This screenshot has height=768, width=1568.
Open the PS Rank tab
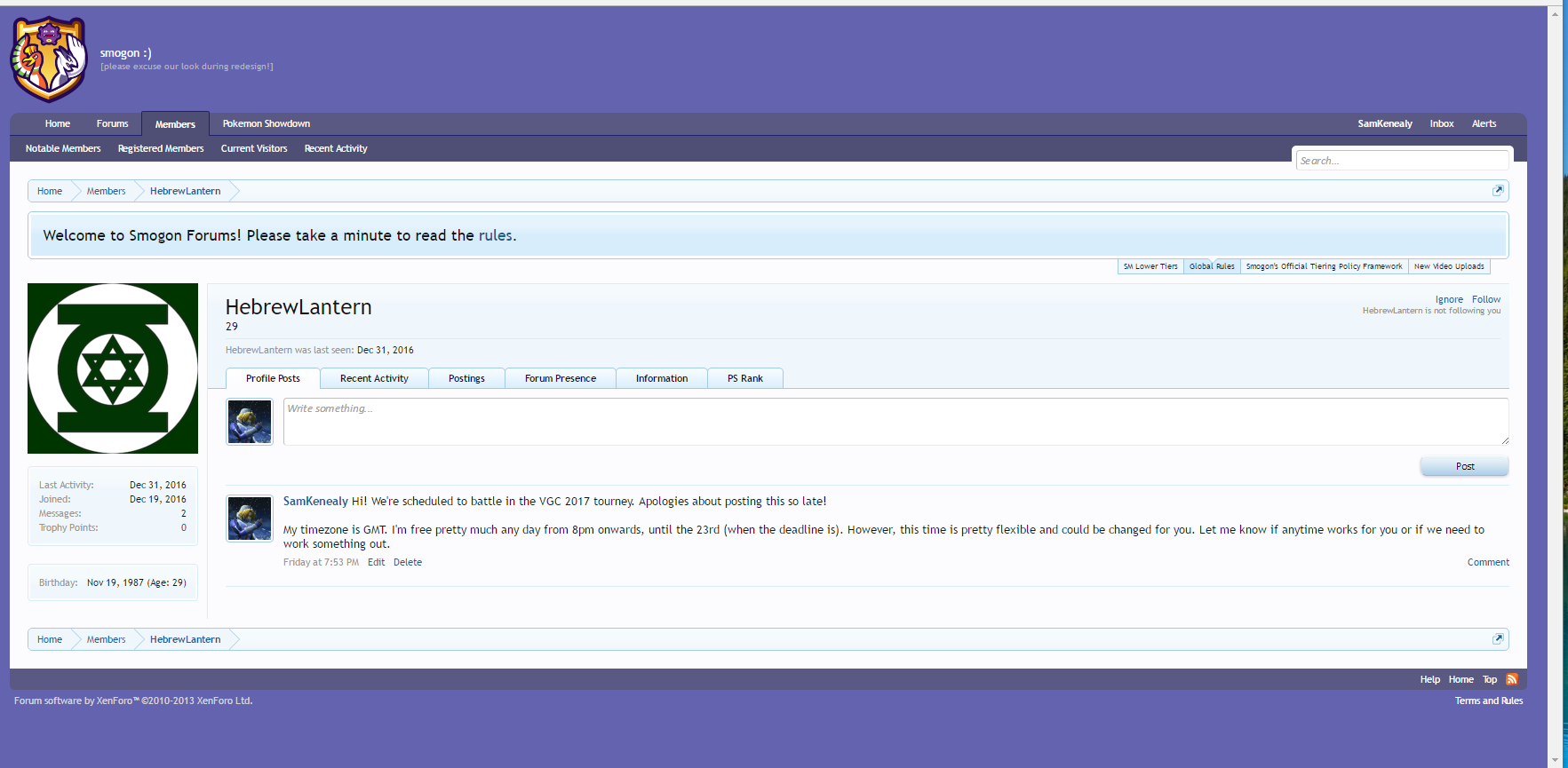pos(744,378)
